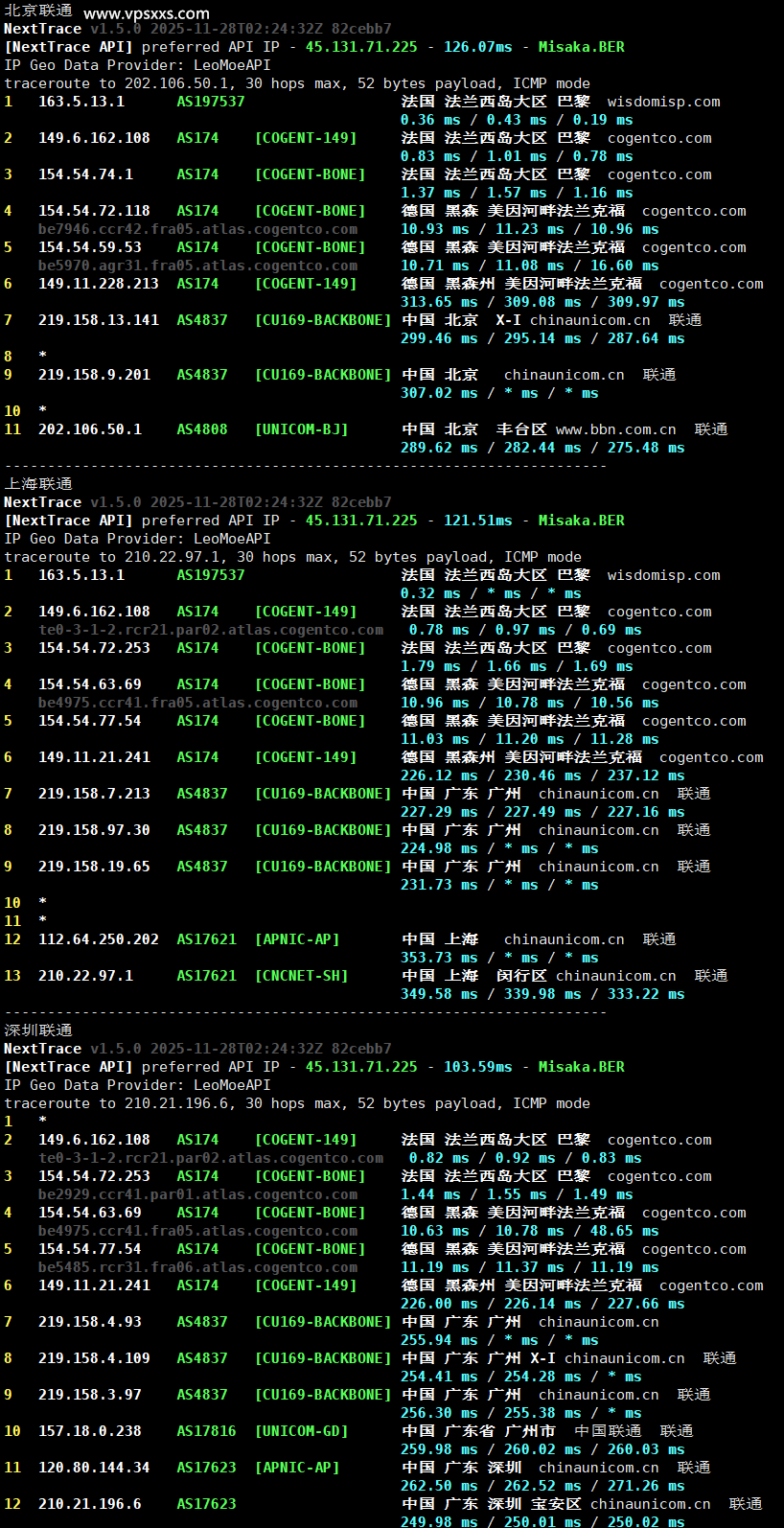Click the 249.98 ms latency value
Image resolution: width=784 pixels, height=1528 pixels.
(x=439, y=1522)
